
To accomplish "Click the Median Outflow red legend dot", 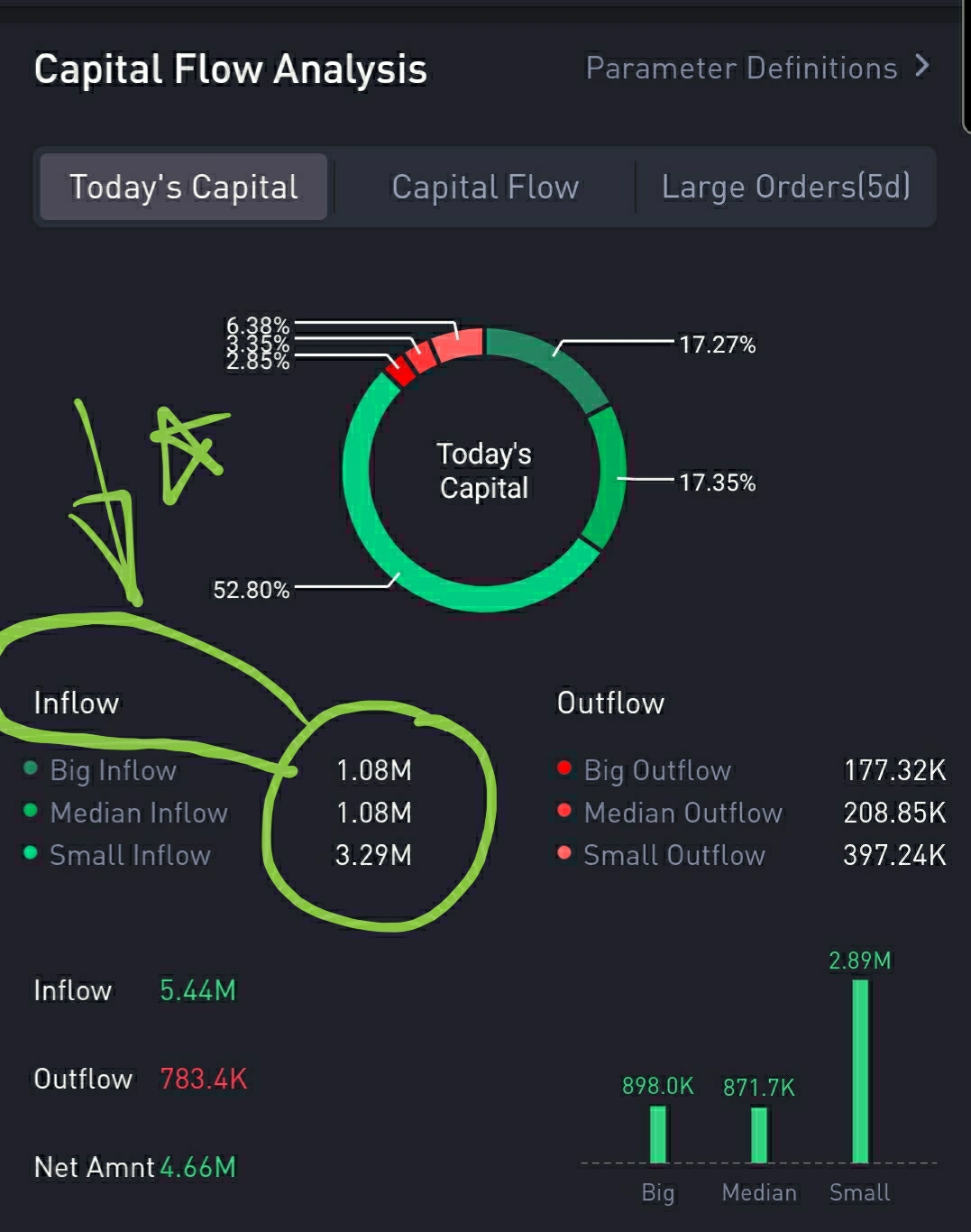I will [564, 811].
